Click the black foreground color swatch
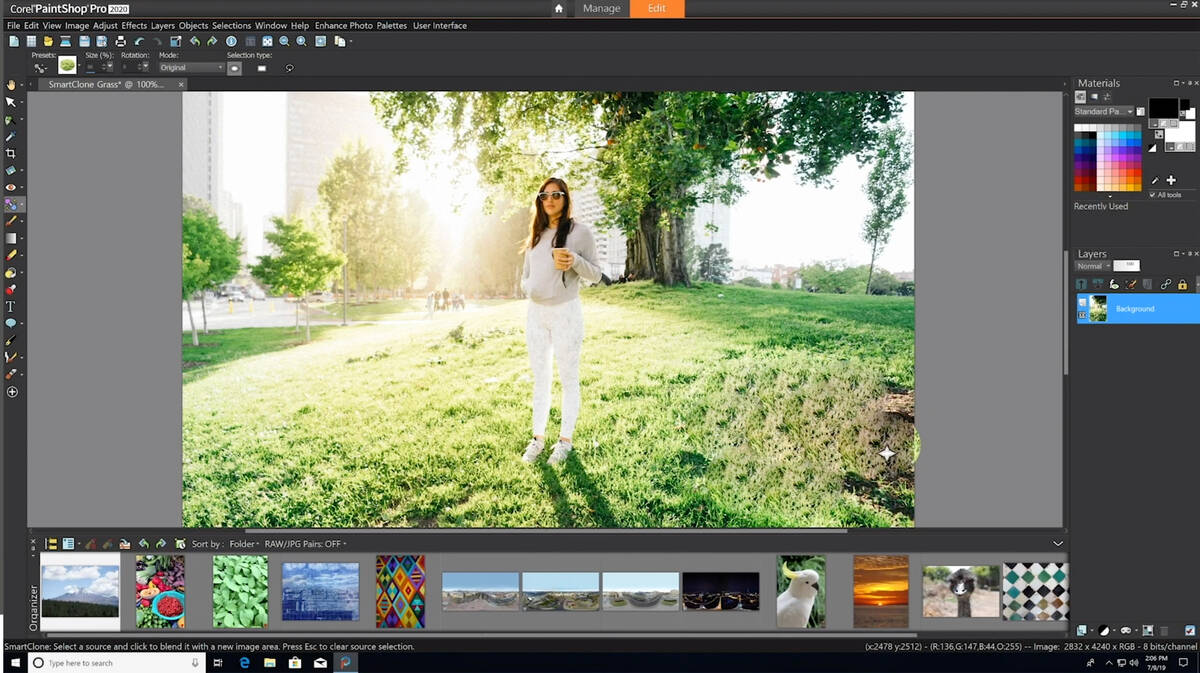1200x673 pixels. (x=1162, y=107)
